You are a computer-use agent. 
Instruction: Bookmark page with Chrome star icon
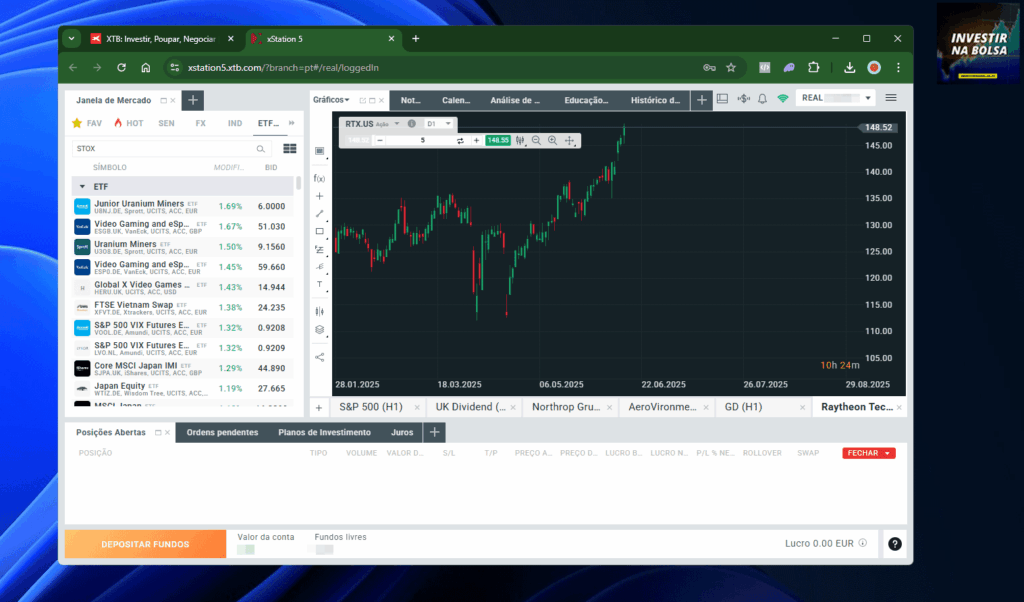tap(731, 67)
